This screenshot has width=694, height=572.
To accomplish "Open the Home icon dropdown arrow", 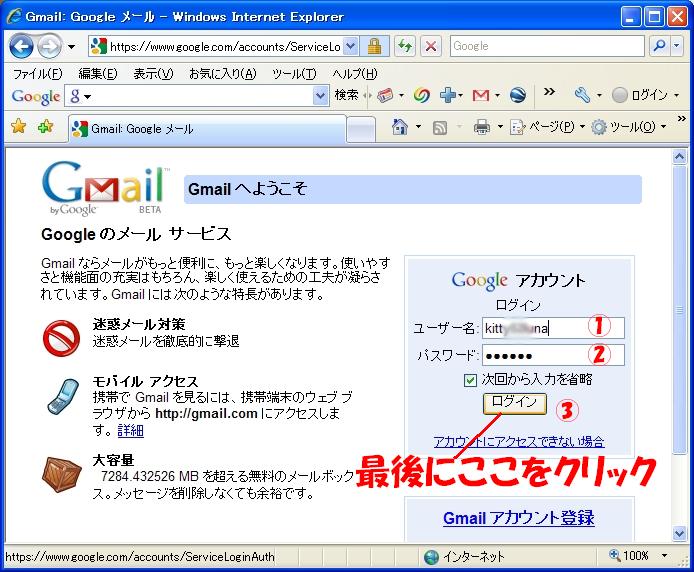I will (418, 127).
